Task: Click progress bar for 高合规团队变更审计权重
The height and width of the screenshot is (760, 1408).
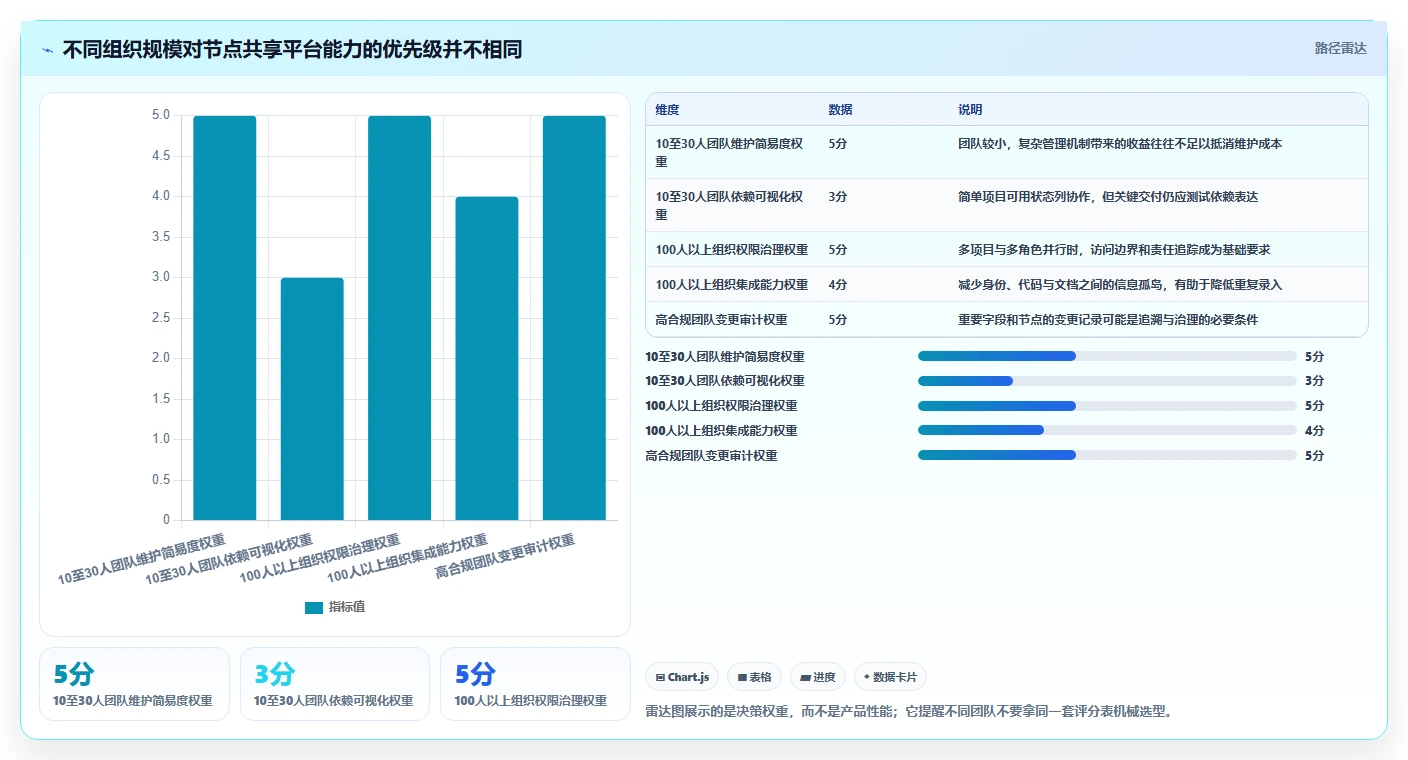Action: 1107,456
